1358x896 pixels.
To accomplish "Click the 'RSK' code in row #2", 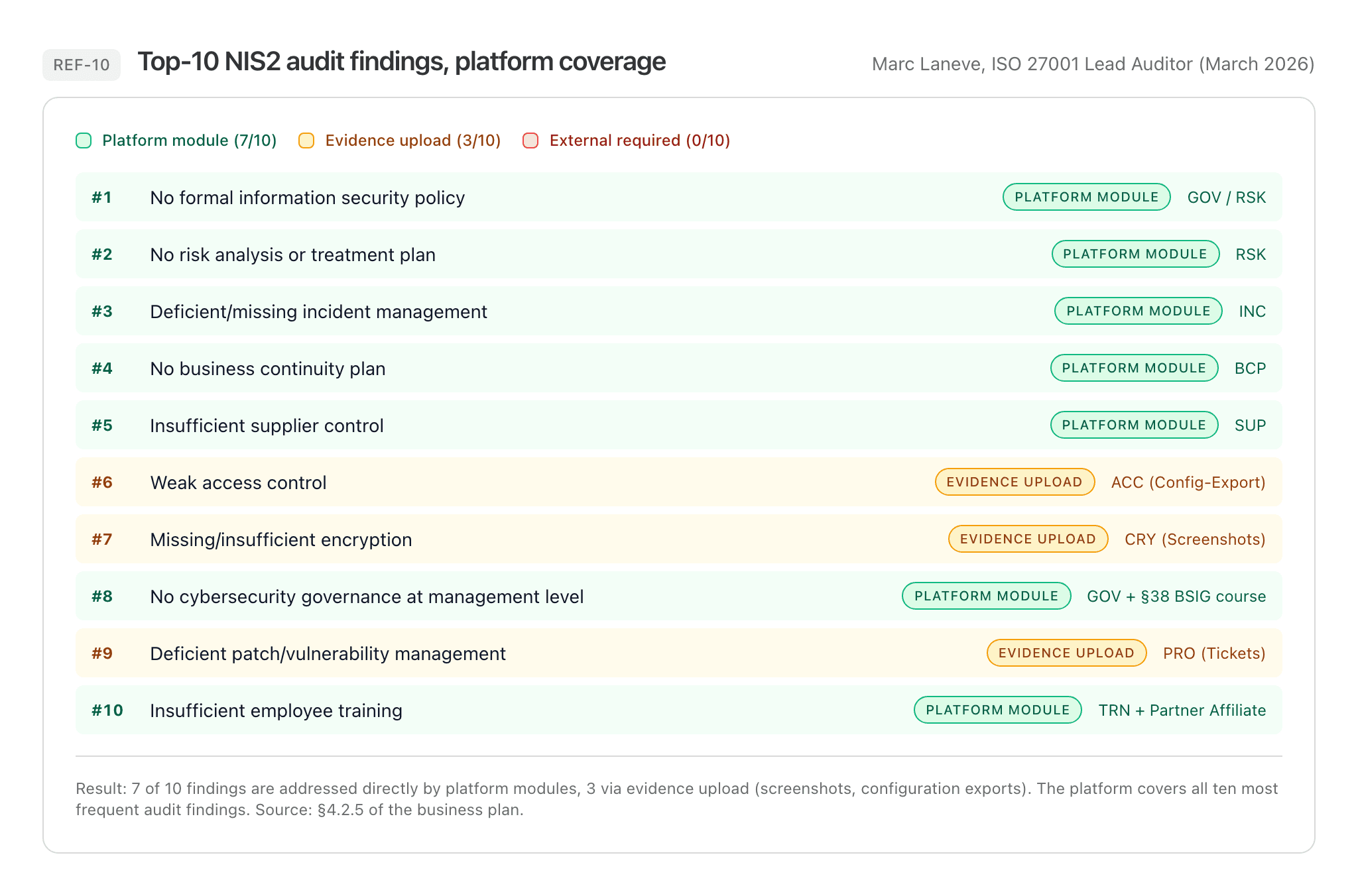I will click(1251, 254).
